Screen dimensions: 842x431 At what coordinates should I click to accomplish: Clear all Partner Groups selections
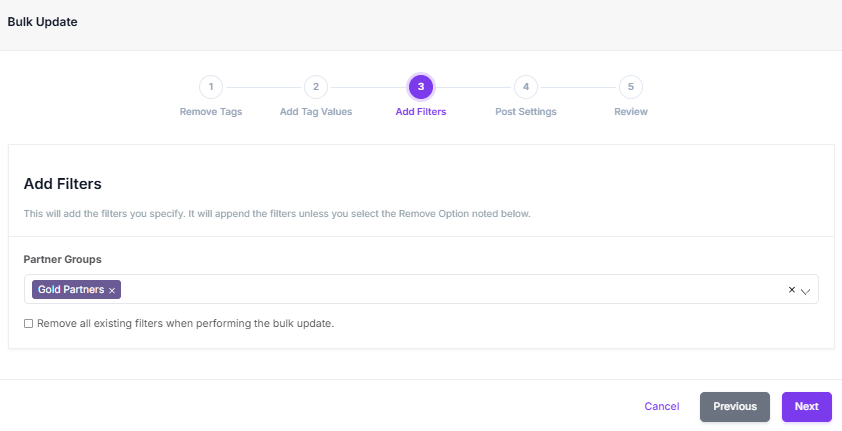(792, 290)
